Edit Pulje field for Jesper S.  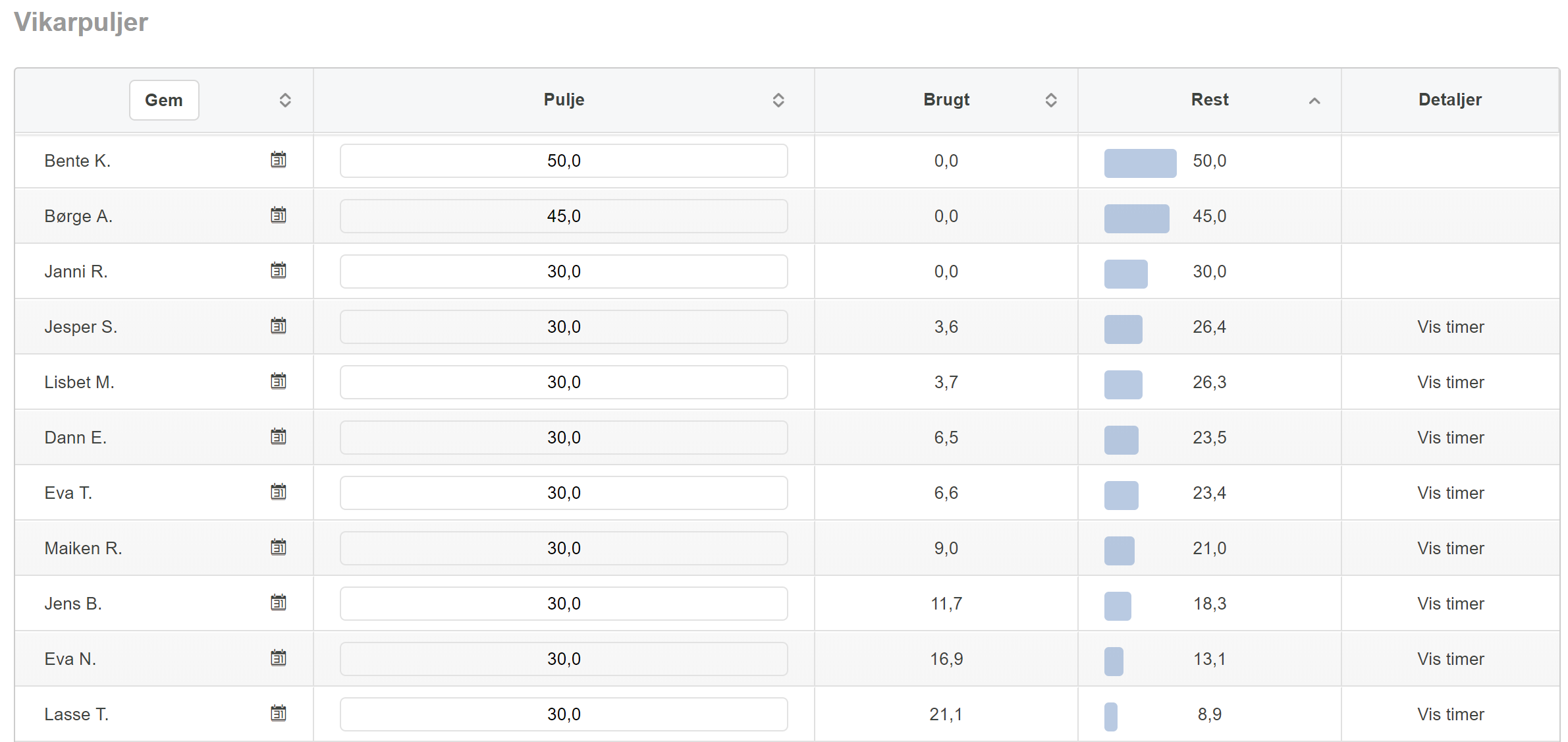564,327
